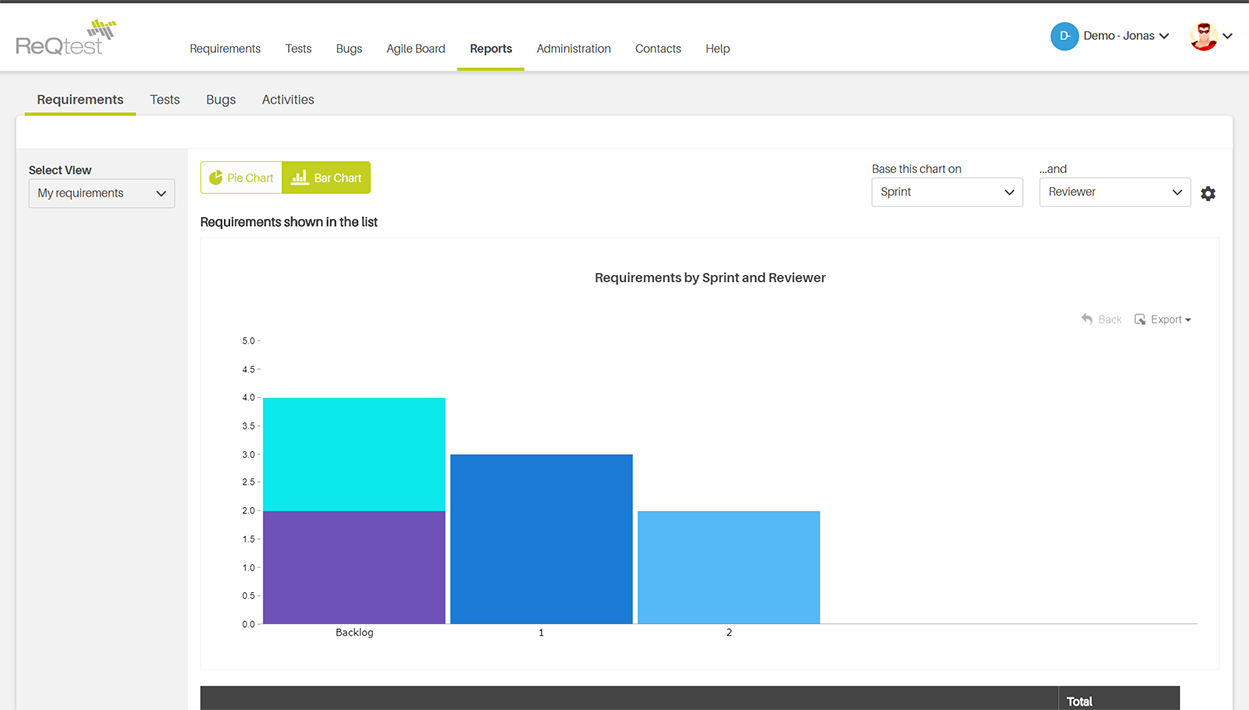This screenshot has height=710, width=1249.
Task: Switch to Bar Chart view
Action: point(326,178)
